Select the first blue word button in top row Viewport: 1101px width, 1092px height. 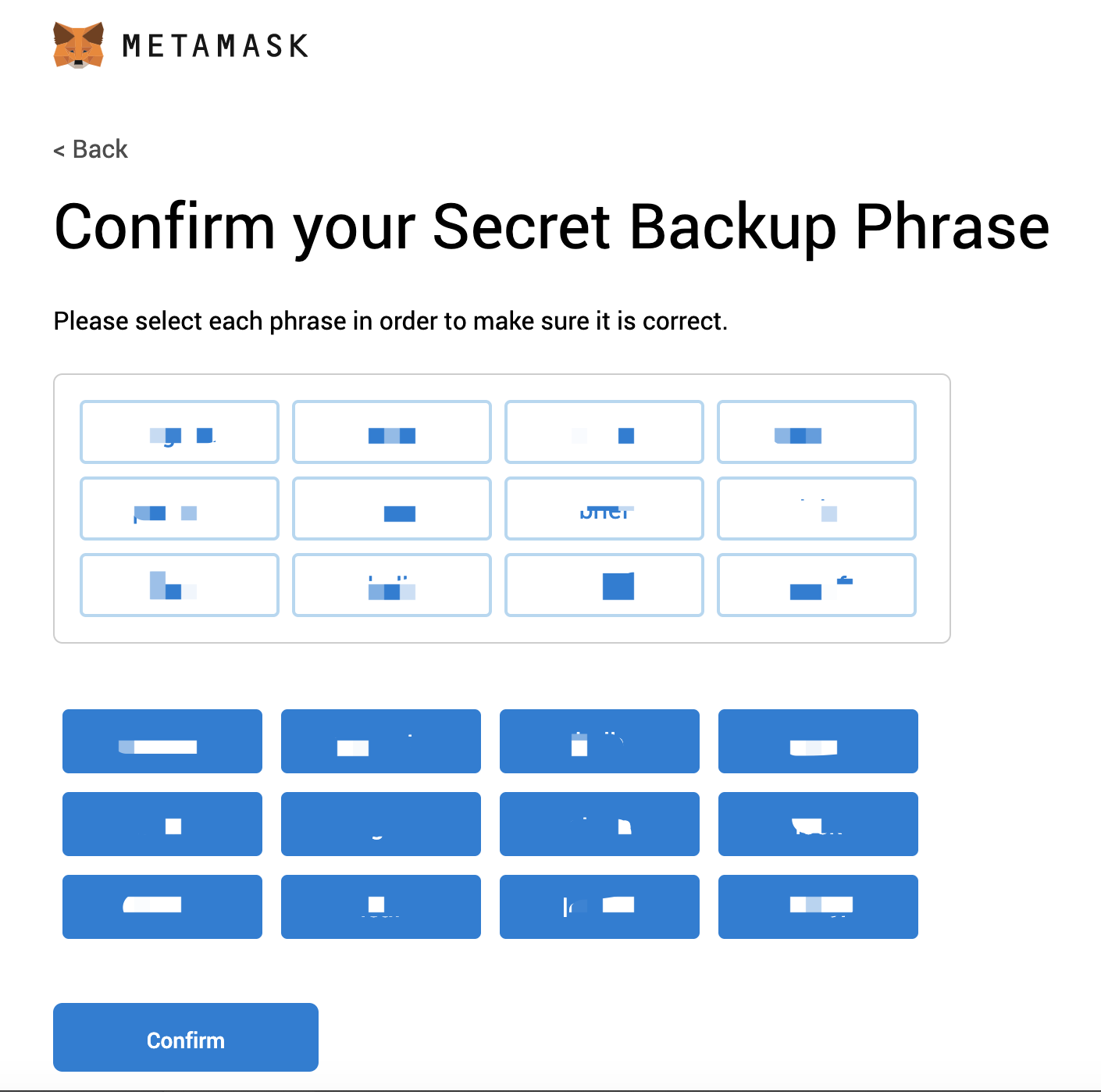(x=162, y=741)
